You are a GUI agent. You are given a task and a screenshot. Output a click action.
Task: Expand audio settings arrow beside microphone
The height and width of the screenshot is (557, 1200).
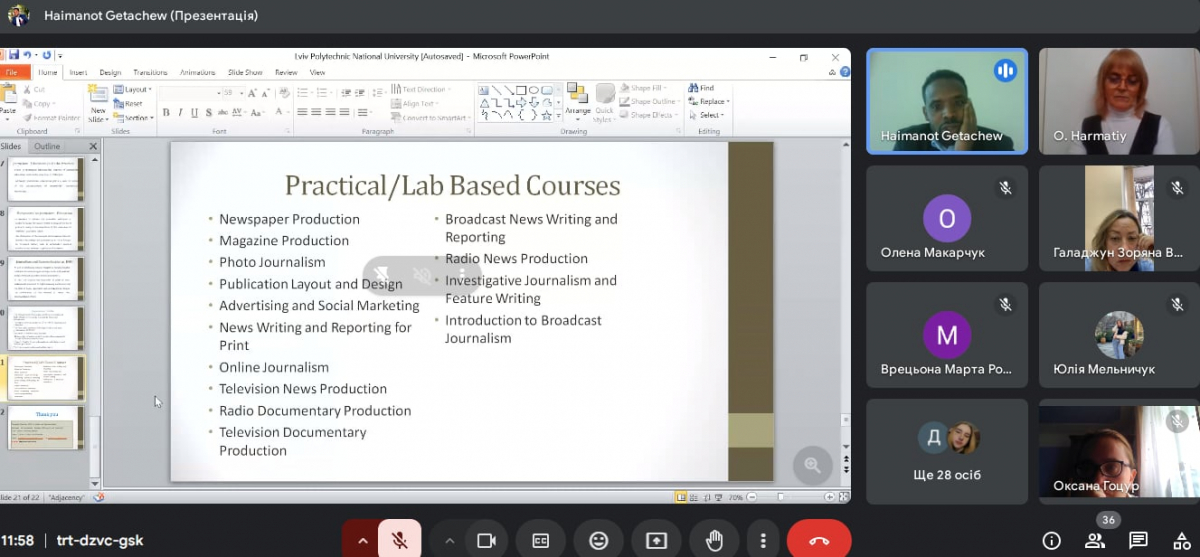[x=362, y=541]
